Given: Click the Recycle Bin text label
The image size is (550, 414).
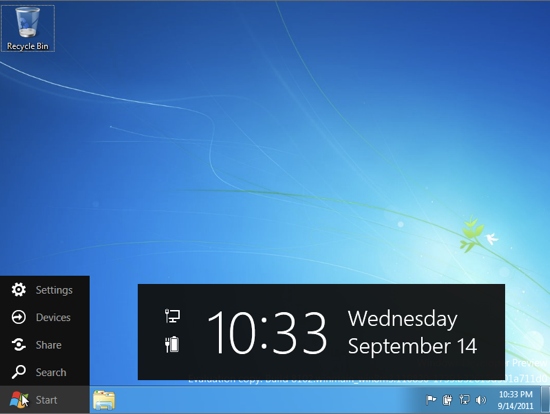Looking at the screenshot, I should [x=28, y=46].
